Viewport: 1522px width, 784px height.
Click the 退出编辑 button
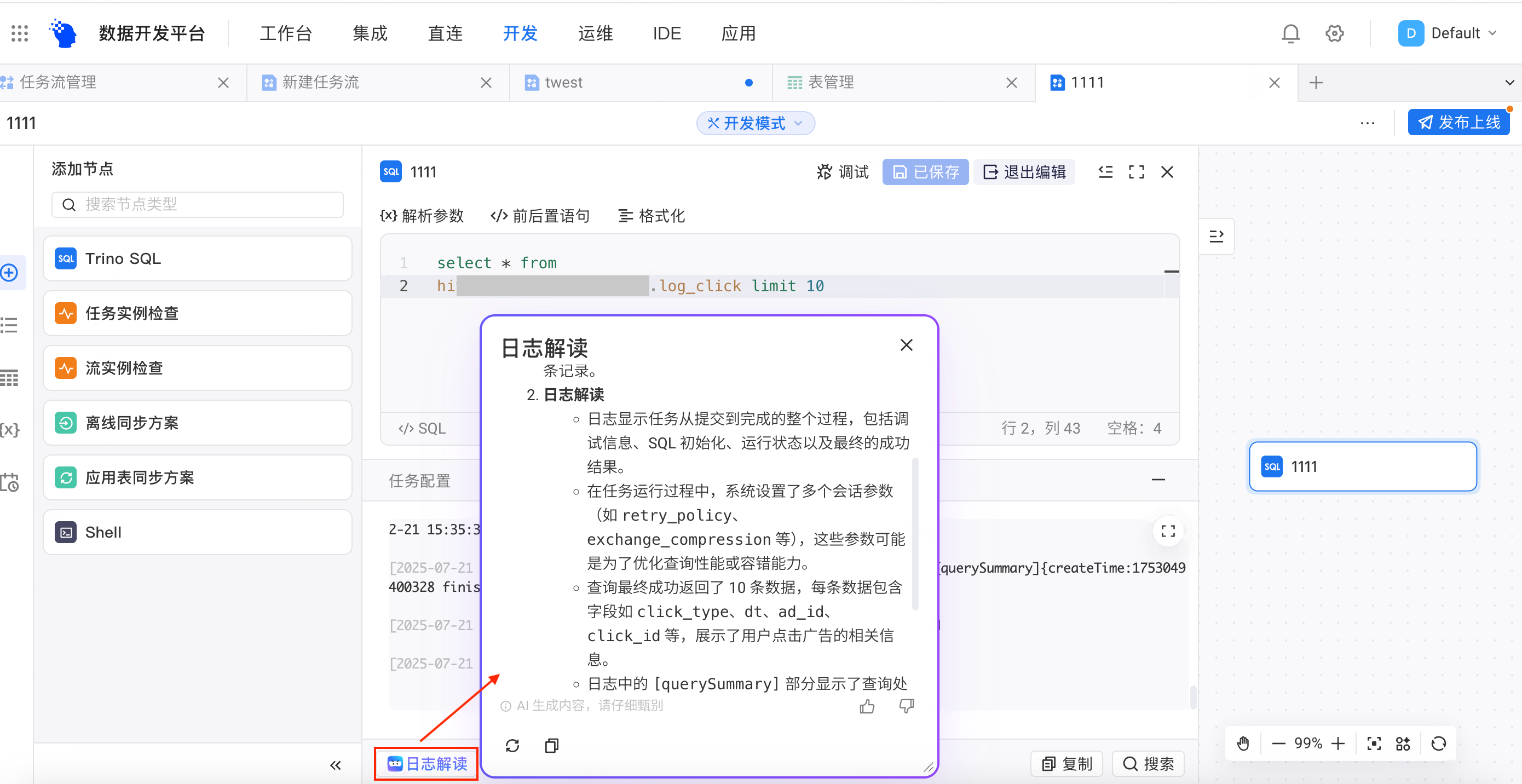point(1024,172)
